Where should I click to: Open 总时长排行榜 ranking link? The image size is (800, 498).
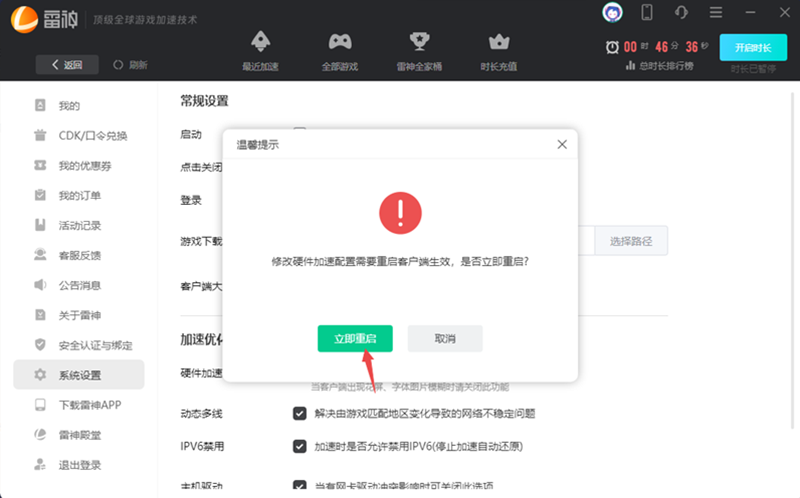(660, 66)
